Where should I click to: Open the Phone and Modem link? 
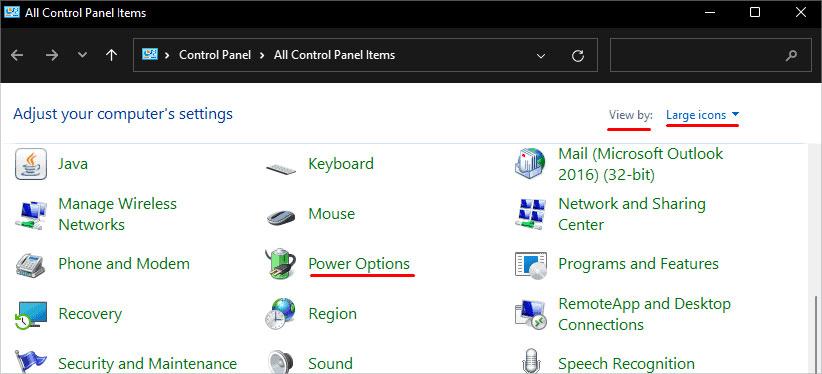(124, 264)
